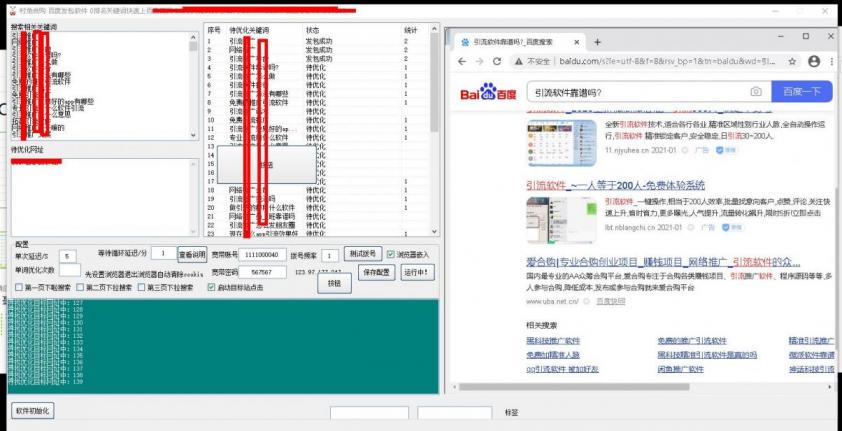Click the 软件初始化 button

click(x=32, y=411)
